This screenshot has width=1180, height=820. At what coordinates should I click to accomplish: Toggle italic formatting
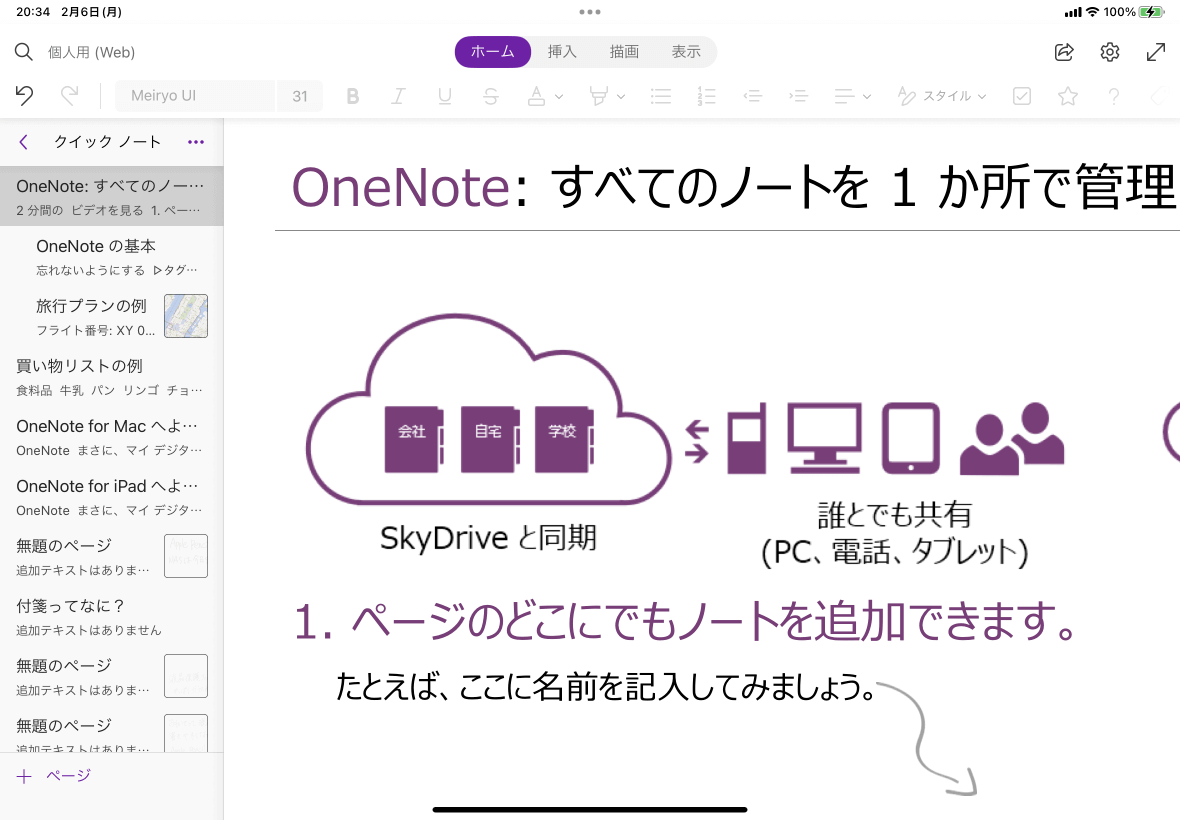[x=398, y=96]
